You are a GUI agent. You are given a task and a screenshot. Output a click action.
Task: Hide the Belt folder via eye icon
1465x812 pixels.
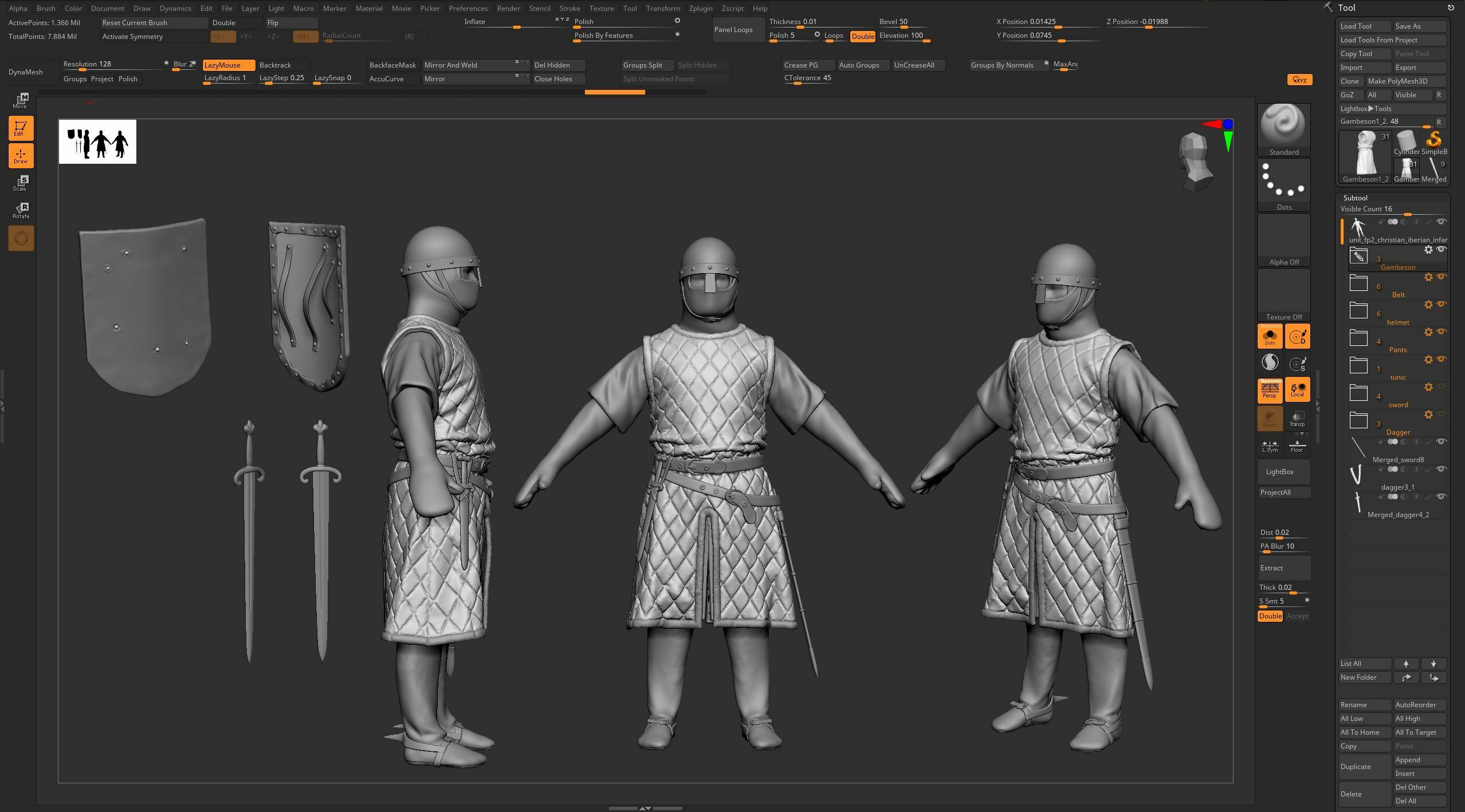pyautogui.click(x=1441, y=277)
